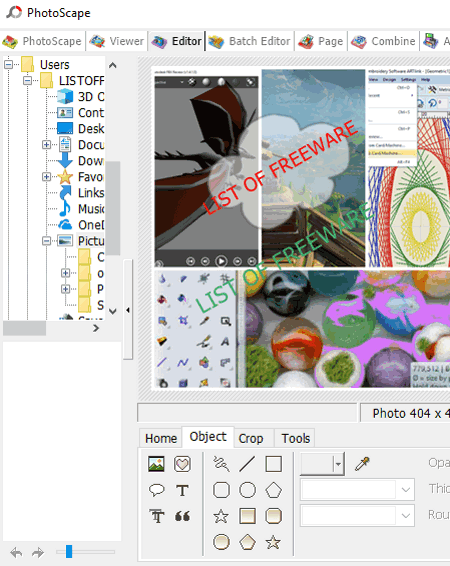Adjust the thumbnail size slider

tap(69, 552)
